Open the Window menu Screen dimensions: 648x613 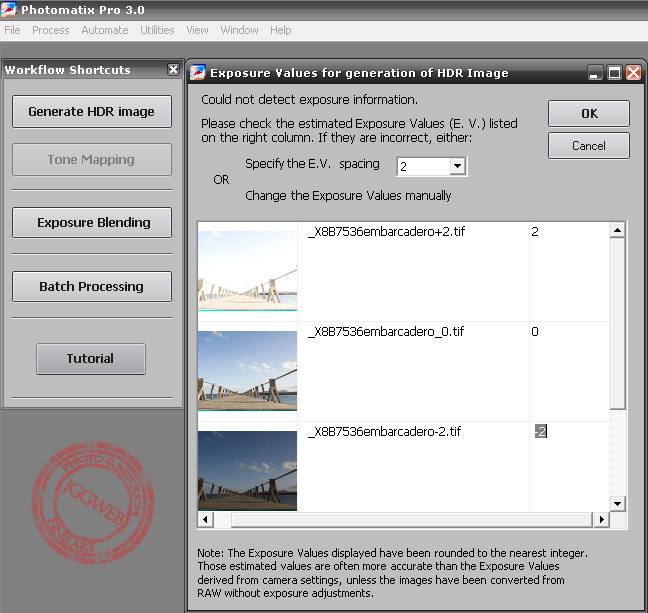pyautogui.click(x=239, y=30)
